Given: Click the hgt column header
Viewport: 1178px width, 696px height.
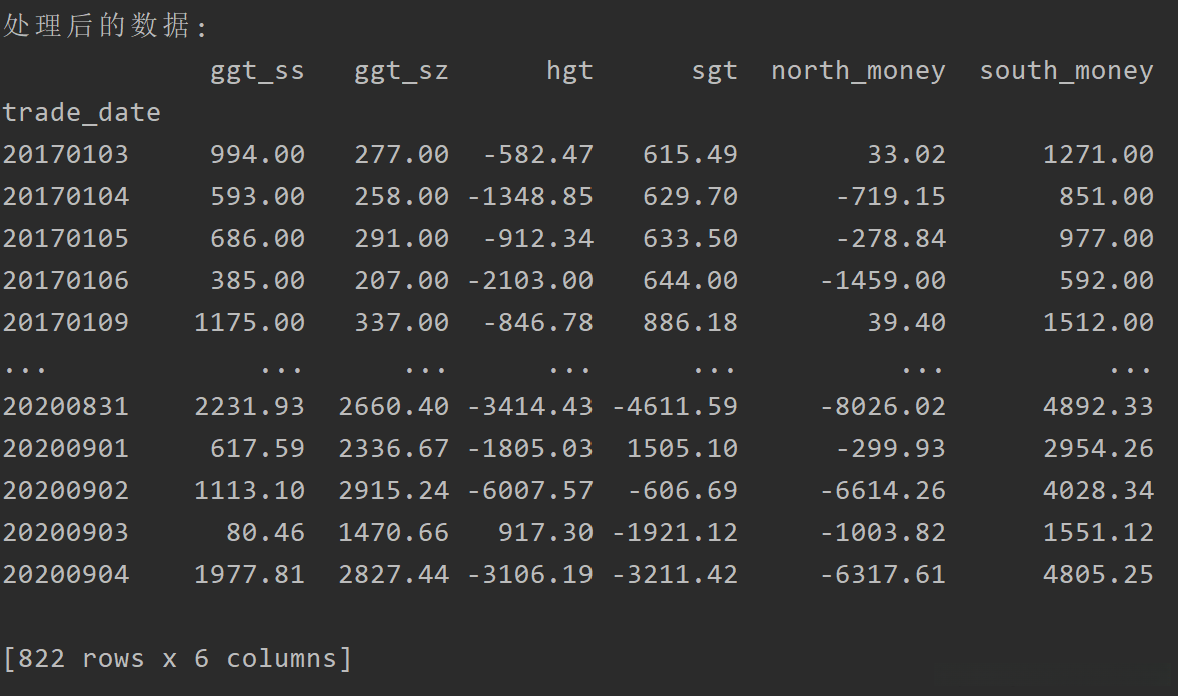Looking at the screenshot, I should click(x=569, y=71).
